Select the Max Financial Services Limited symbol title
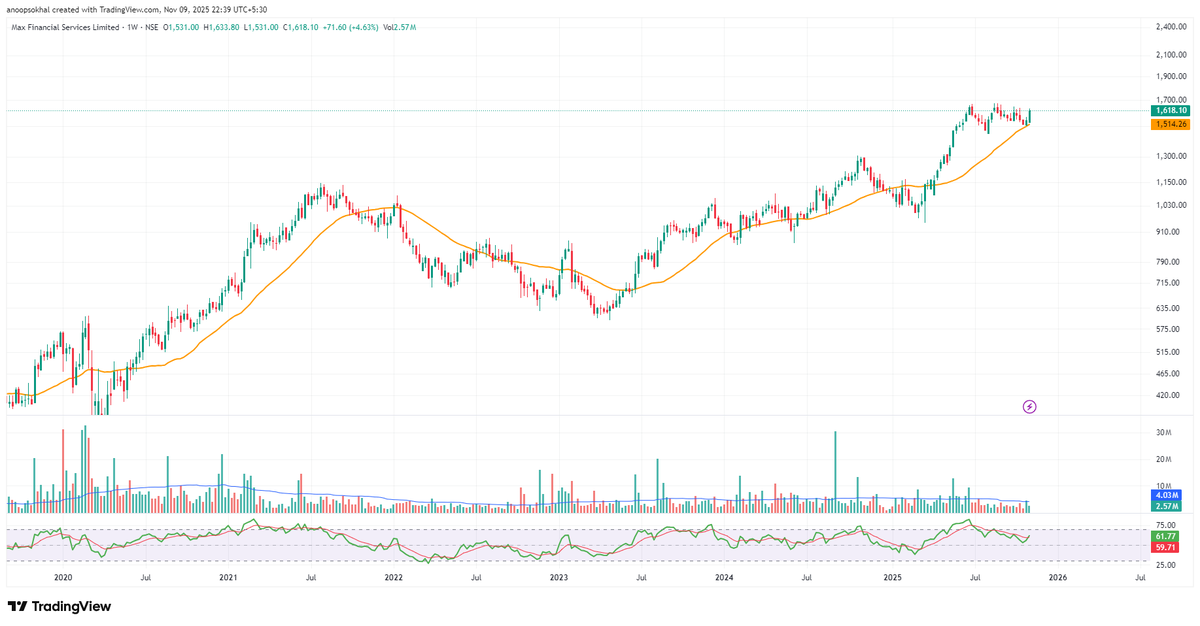1200x626 pixels. (65, 27)
